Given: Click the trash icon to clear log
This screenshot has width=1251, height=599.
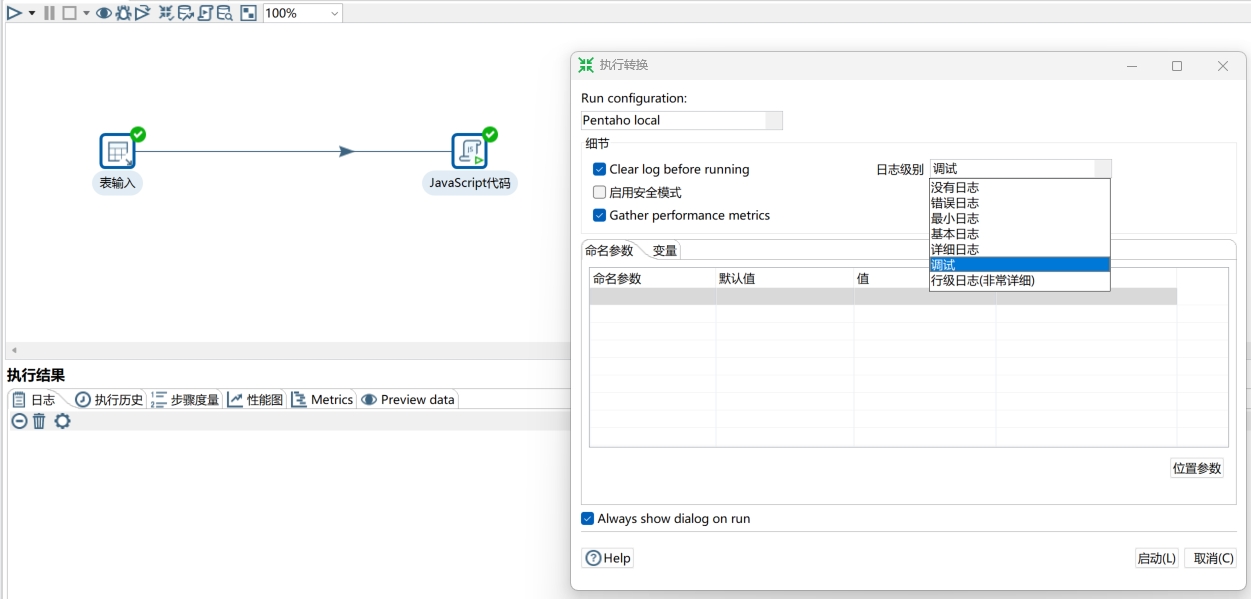Looking at the screenshot, I should [40, 421].
